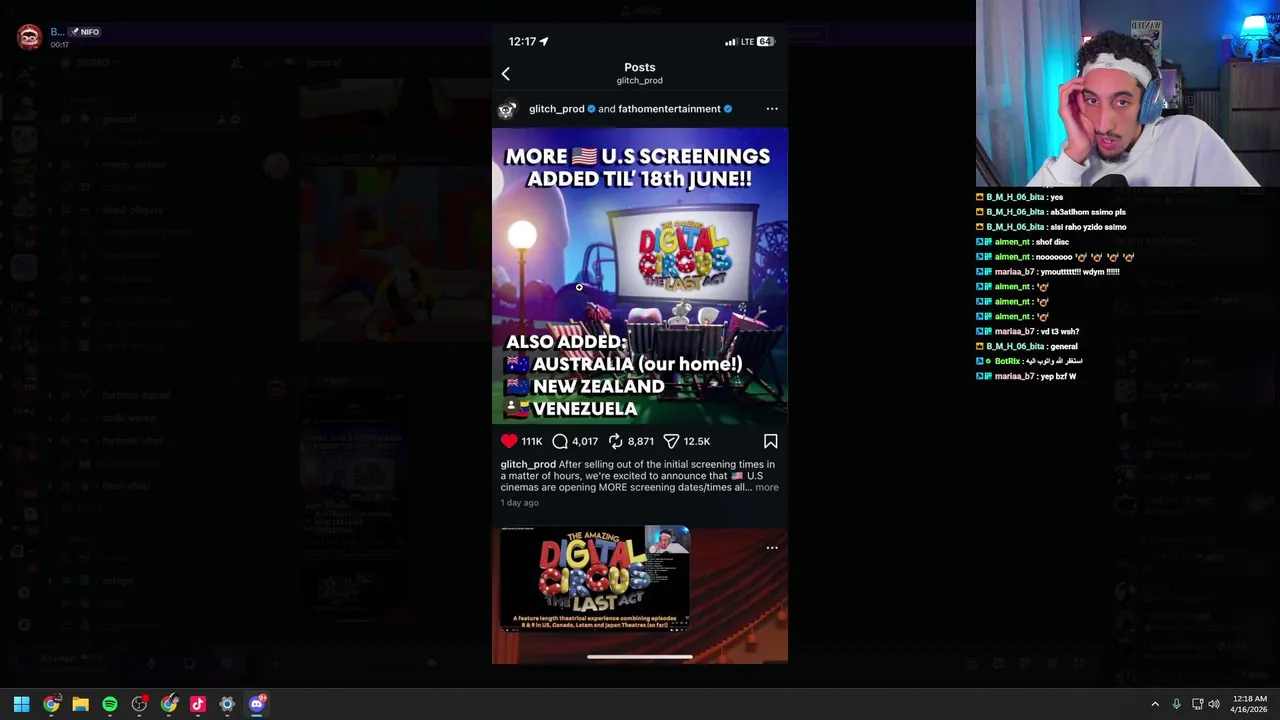Open Windows Start menu

21,704
